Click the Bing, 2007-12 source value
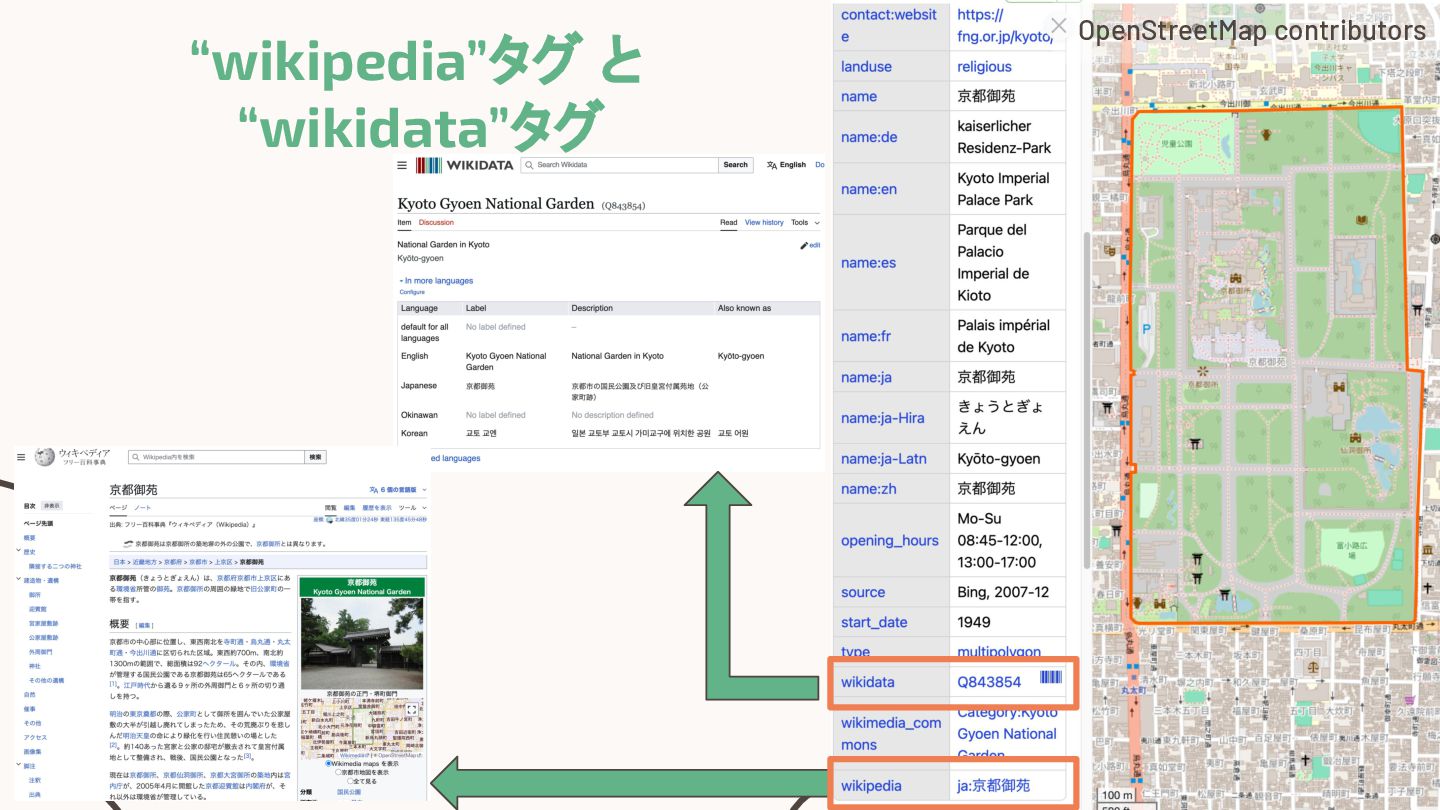Screen dimensions: 1440x810 click(x=1003, y=592)
